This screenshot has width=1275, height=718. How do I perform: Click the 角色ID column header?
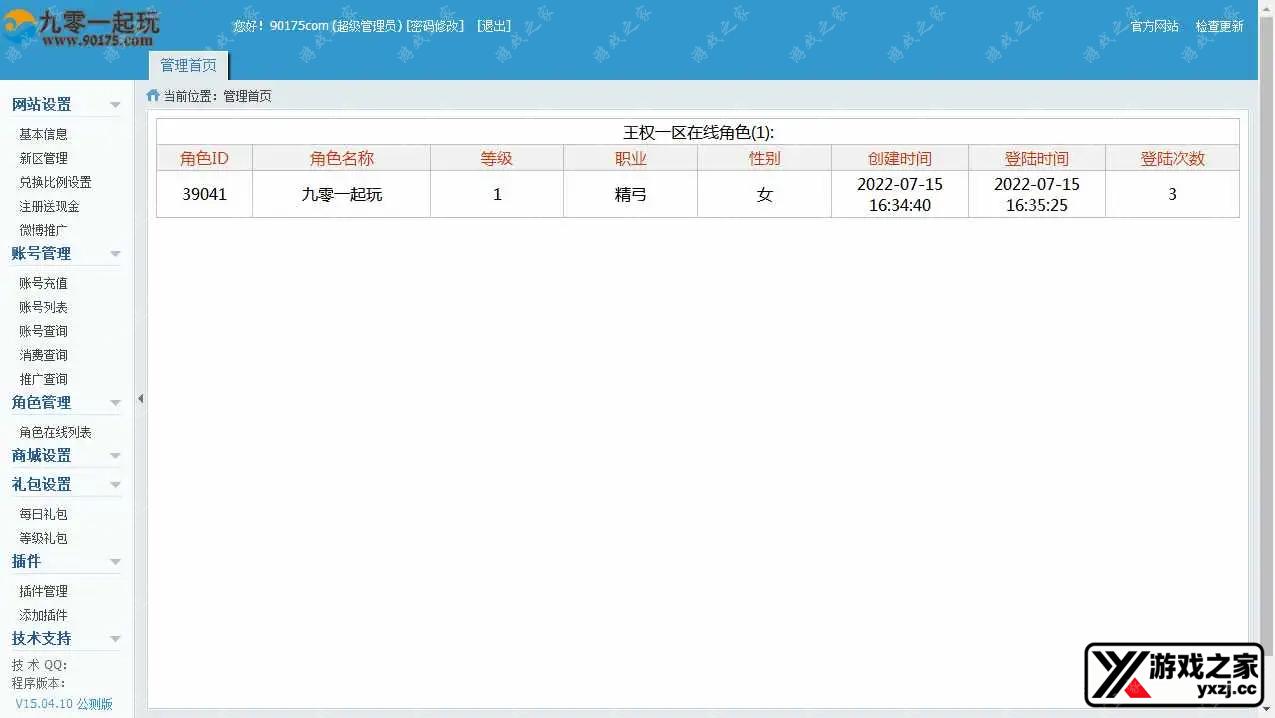204,158
